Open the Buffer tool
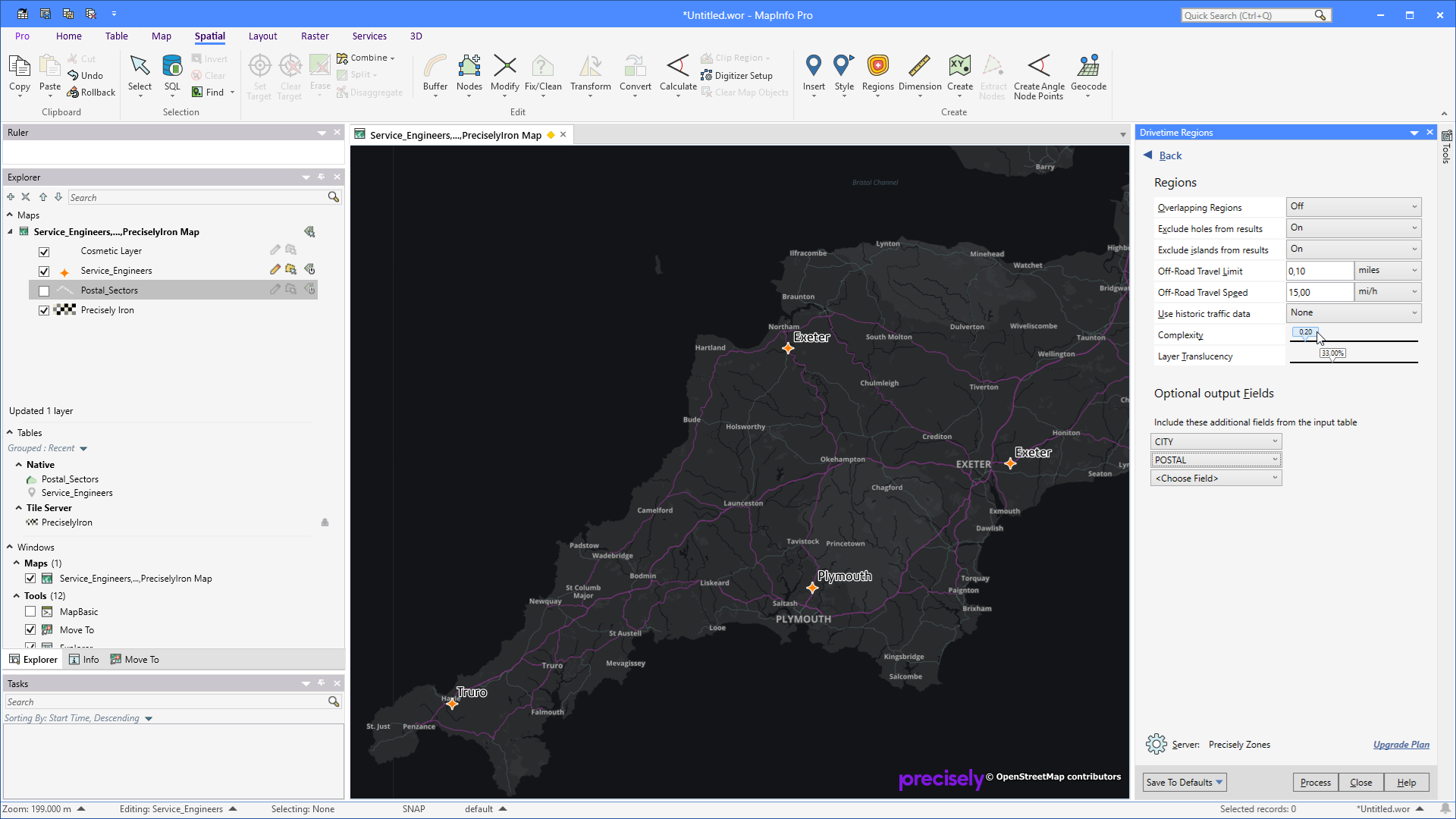Screen dimensions: 1456x819 tap(435, 74)
